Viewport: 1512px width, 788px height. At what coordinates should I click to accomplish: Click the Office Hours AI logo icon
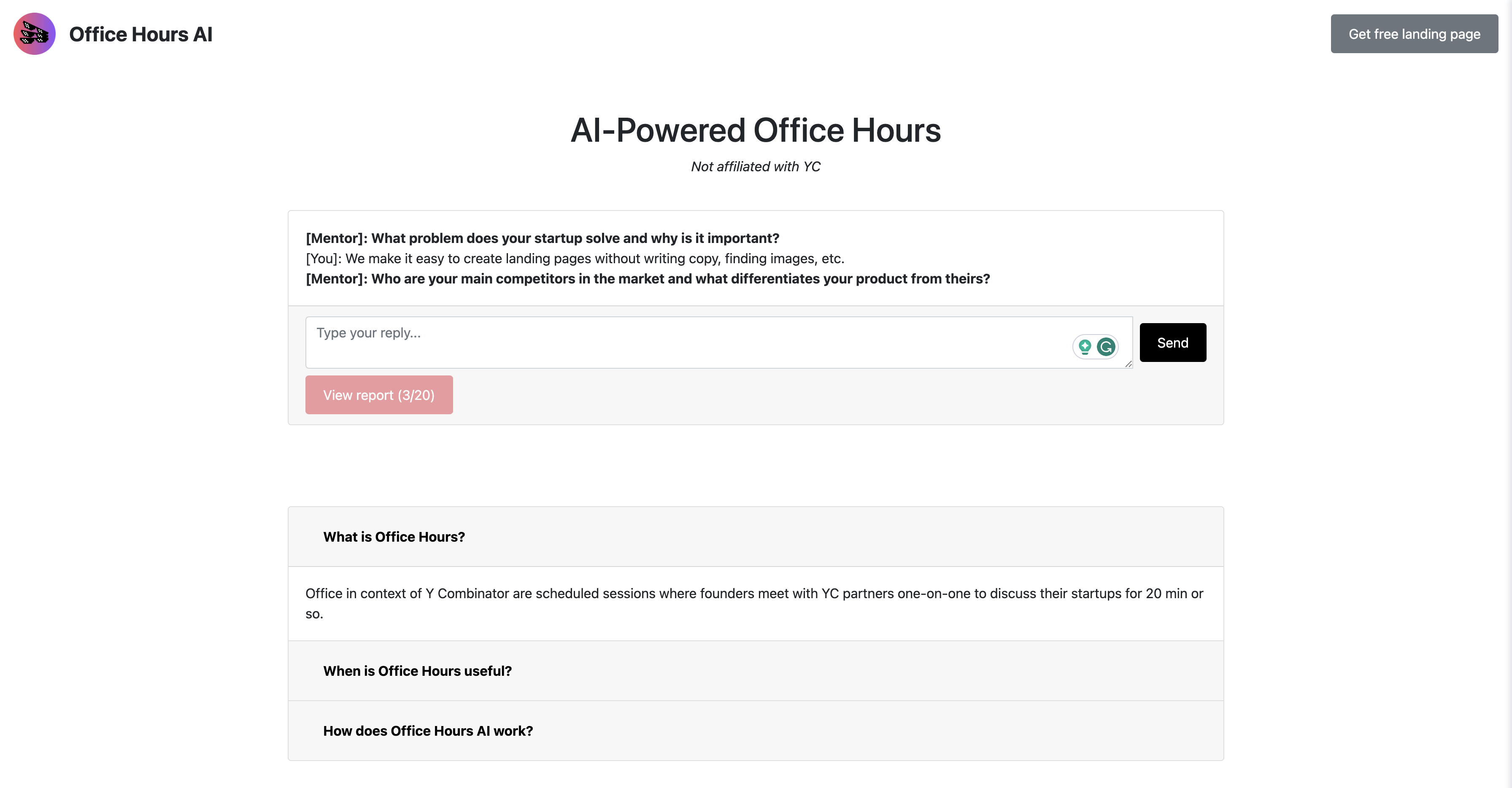35,34
